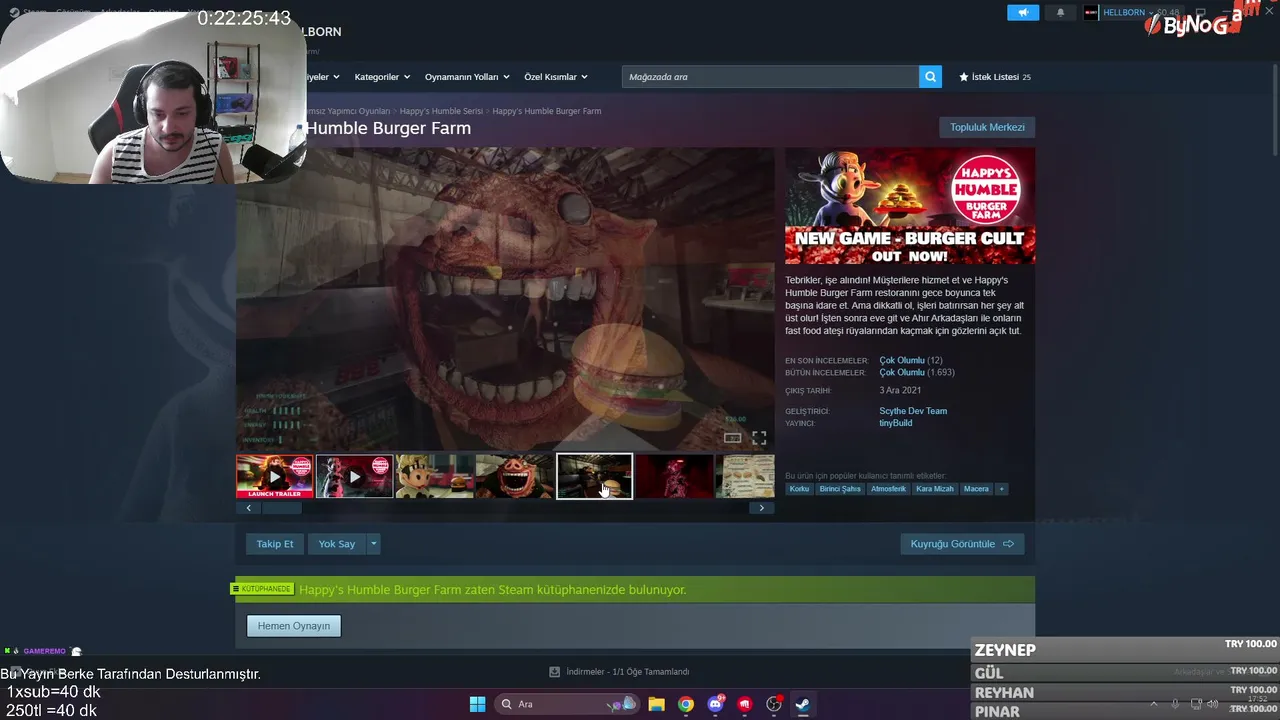
Task: Click the Windows taskbar Ara search box
Action: click(x=567, y=704)
